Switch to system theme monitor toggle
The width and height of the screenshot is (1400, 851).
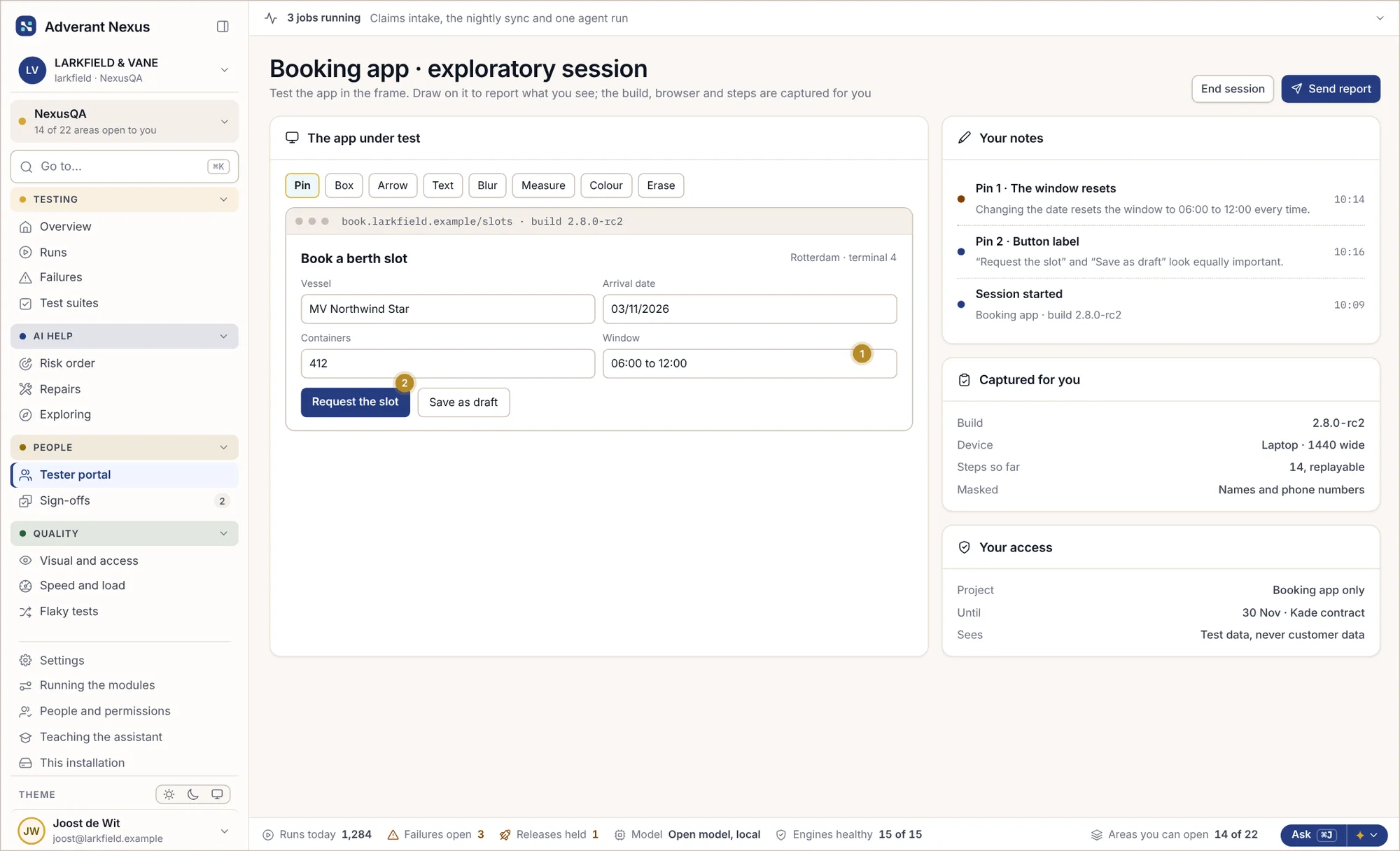click(217, 794)
